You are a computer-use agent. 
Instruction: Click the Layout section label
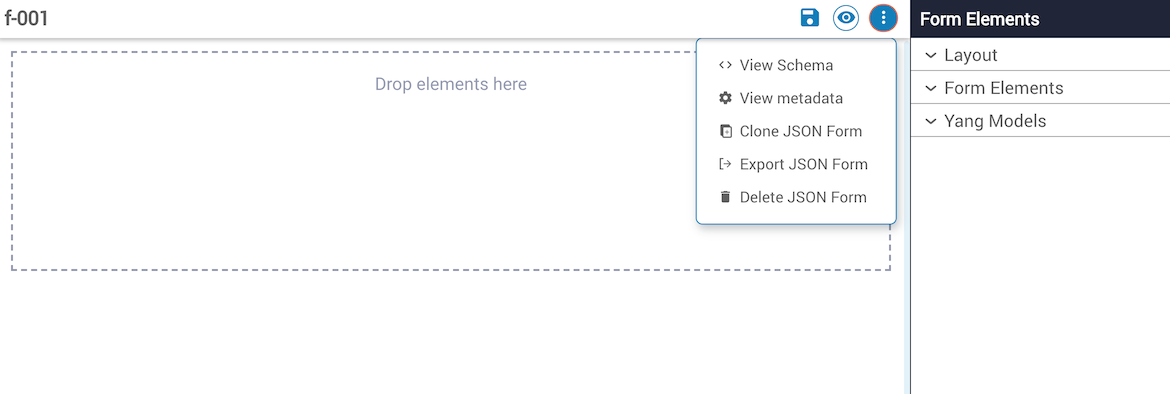coord(971,55)
